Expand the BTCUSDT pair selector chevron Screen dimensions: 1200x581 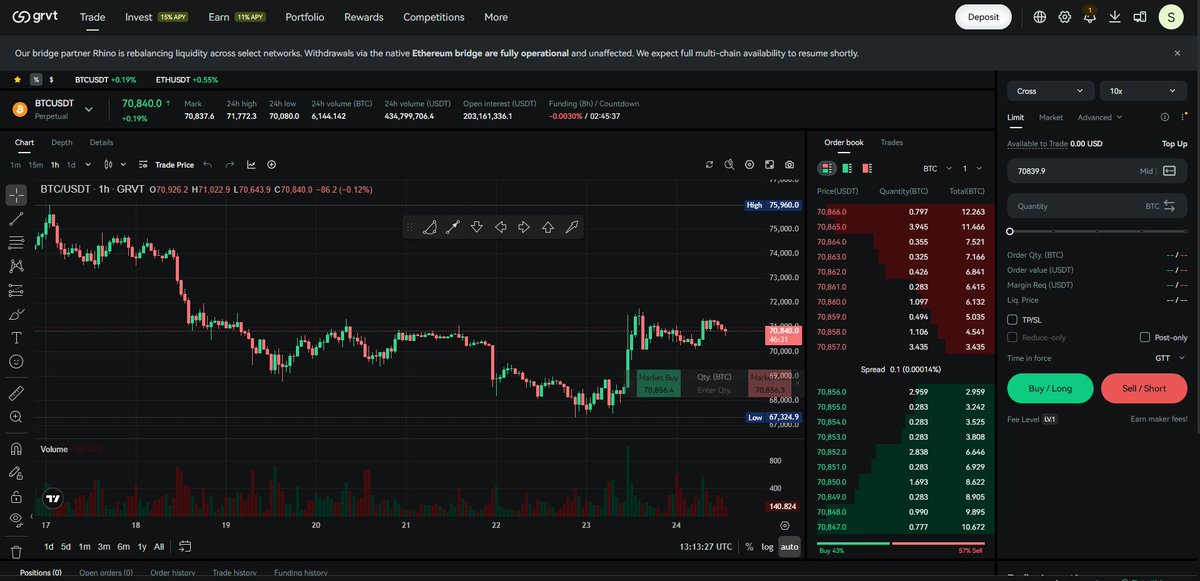point(89,109)
